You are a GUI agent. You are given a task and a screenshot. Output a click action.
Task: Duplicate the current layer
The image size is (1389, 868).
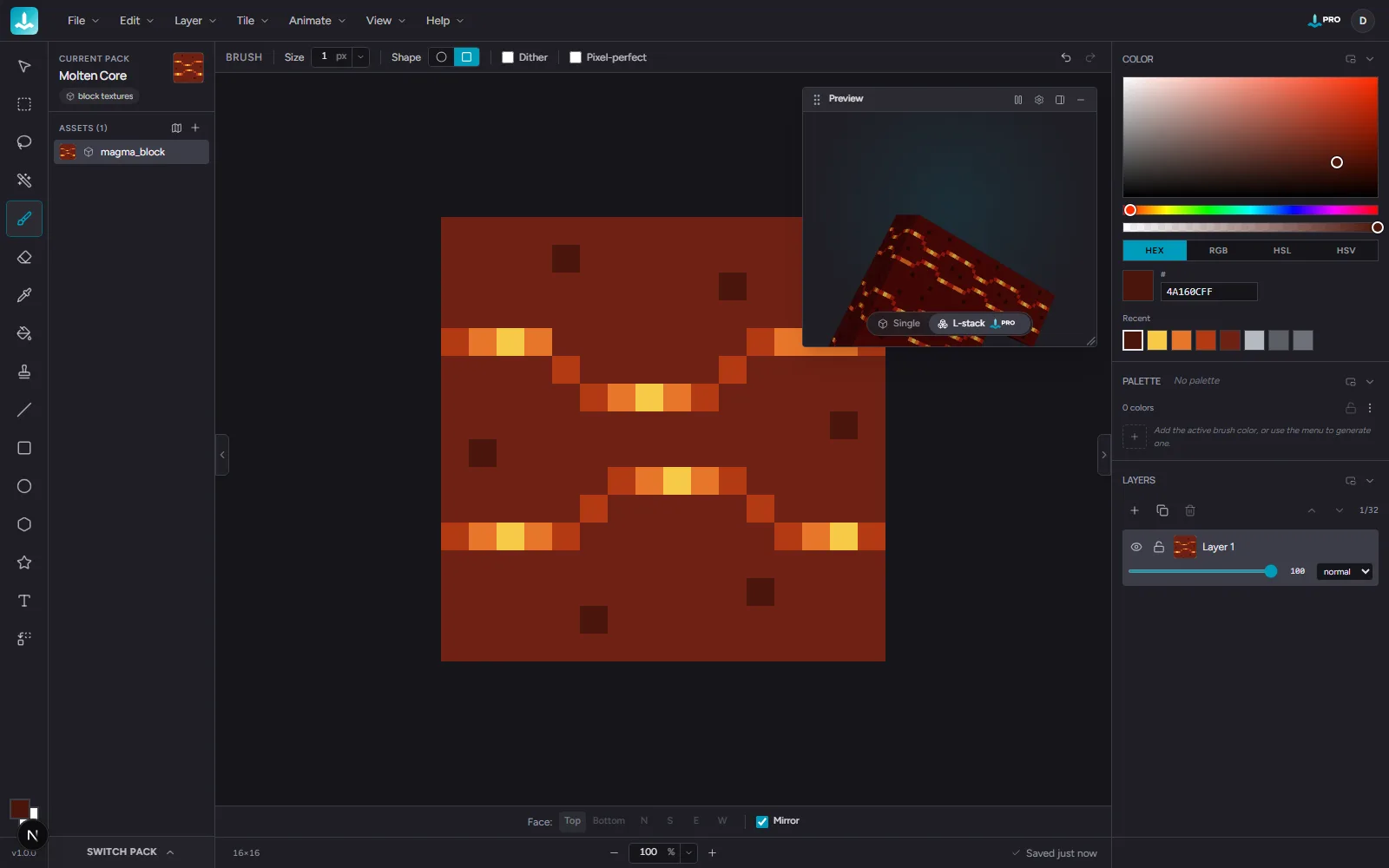point(1162,510)
